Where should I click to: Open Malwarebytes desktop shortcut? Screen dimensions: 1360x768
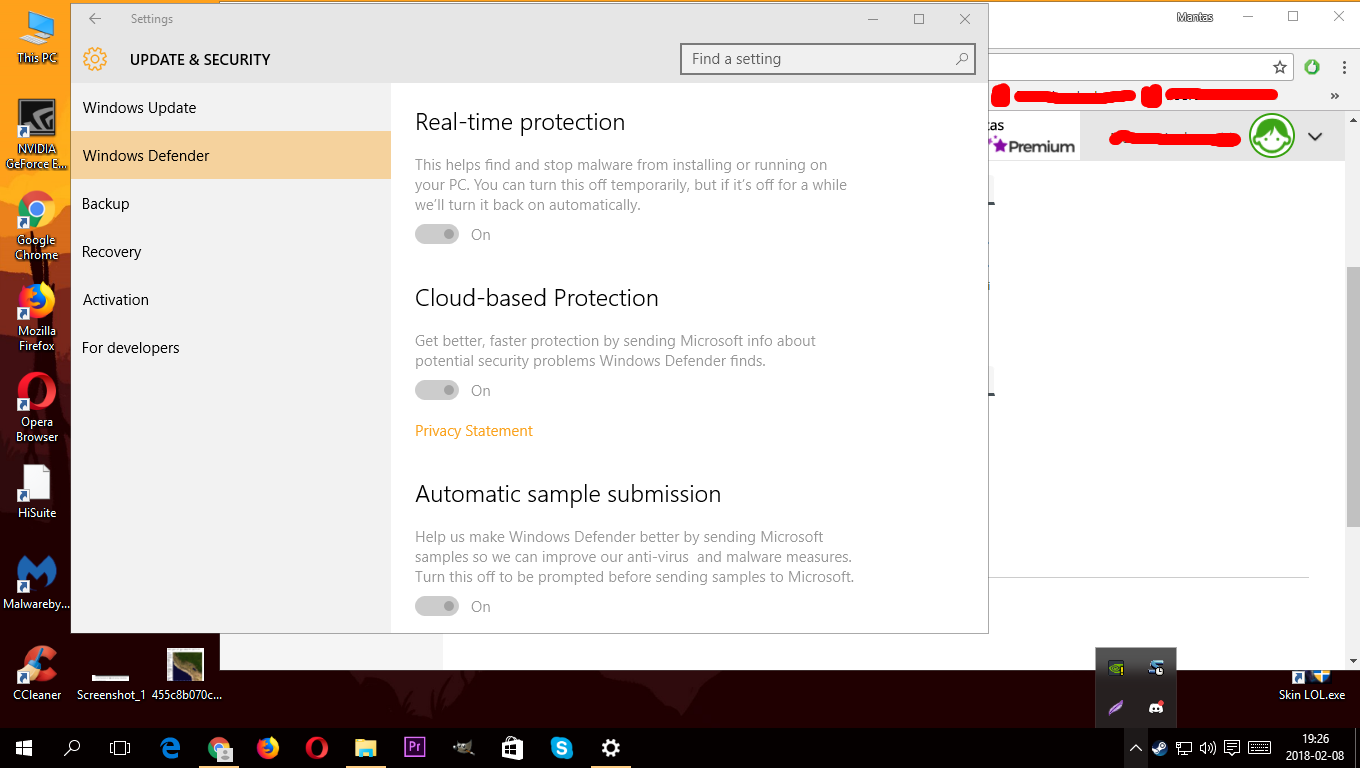tap(37, 582)
